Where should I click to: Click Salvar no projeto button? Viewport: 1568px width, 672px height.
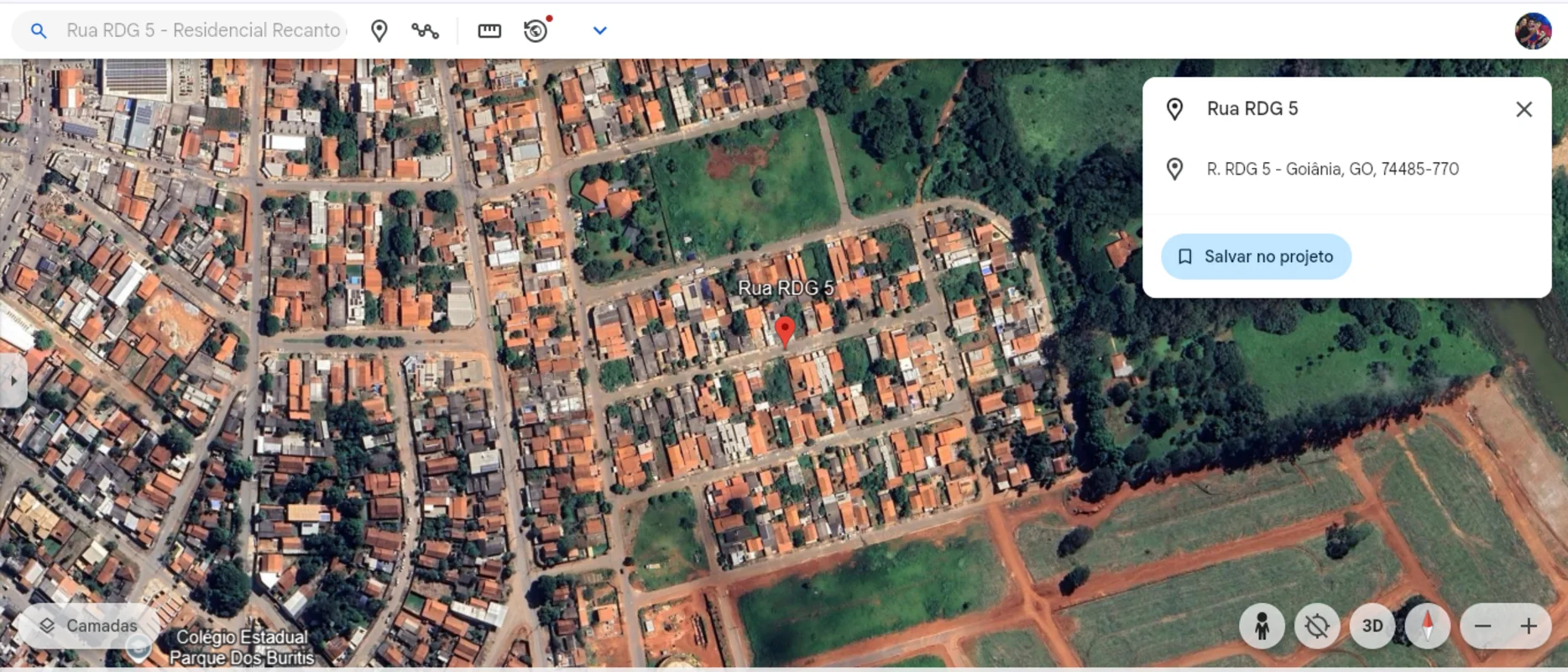coord(1256,256)
